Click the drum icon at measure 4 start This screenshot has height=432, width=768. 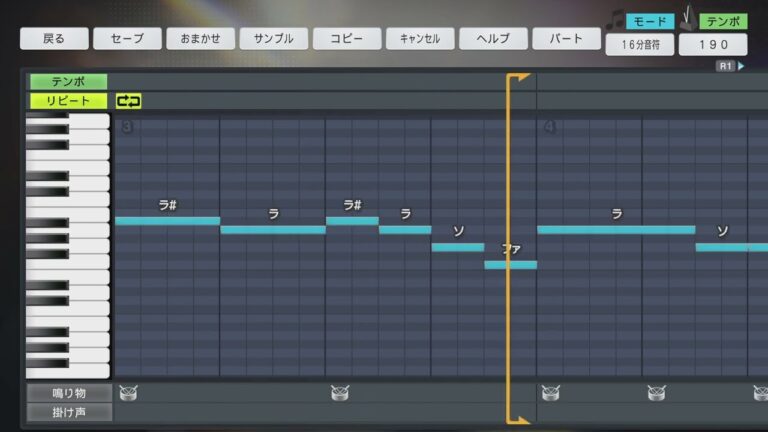[x=551, y=393]
